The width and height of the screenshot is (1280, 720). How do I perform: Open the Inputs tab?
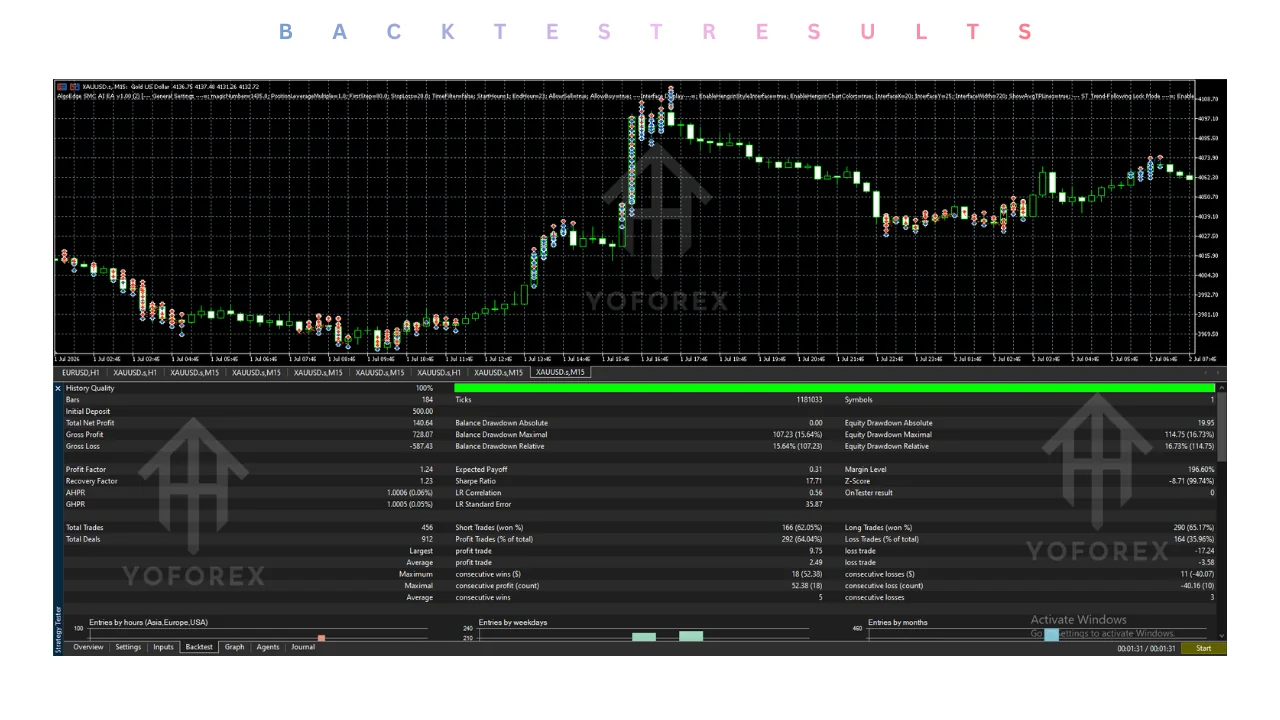[x=163, y=647]
